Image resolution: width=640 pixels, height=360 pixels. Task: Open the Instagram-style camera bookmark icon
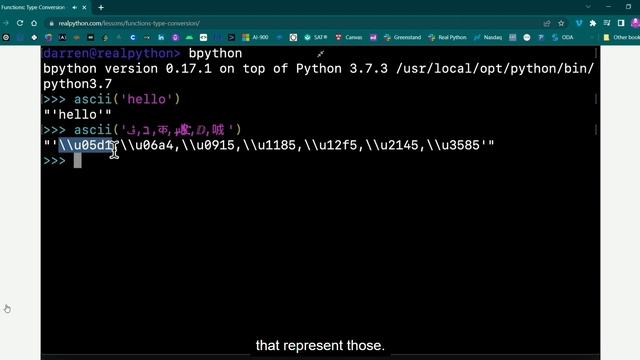(293, 37)
